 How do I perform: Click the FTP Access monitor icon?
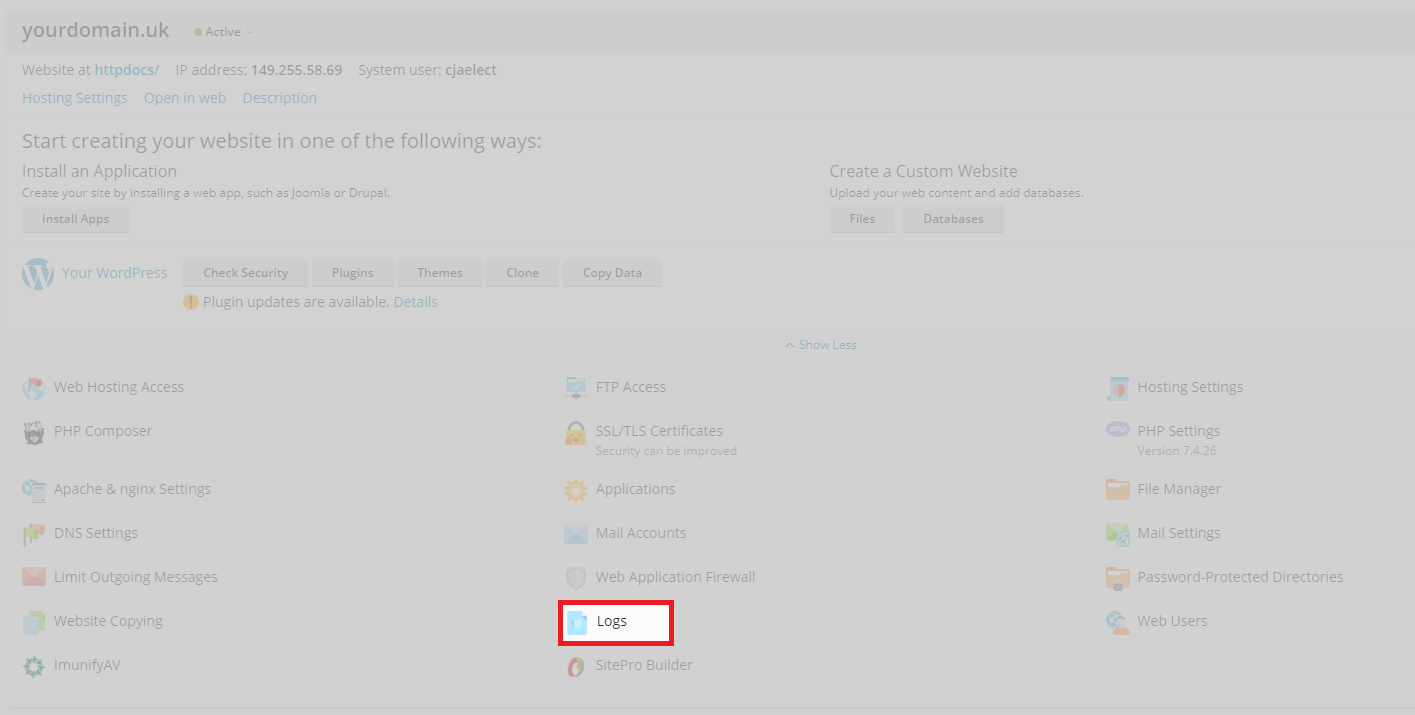click(576, 388)
